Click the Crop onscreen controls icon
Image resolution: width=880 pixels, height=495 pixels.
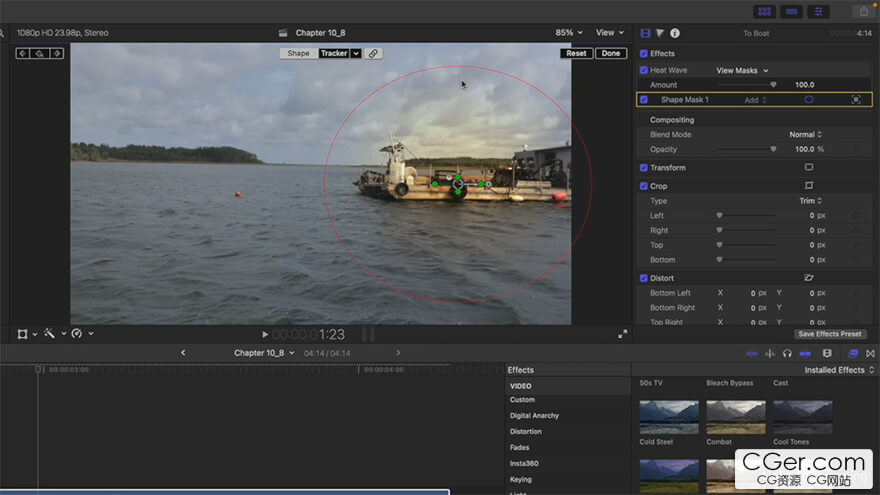coord(809,186)
